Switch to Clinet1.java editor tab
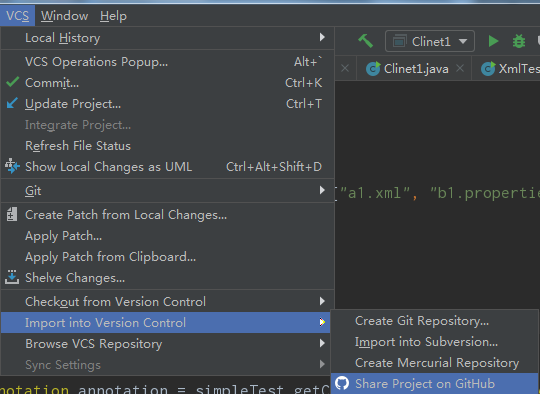The image size is (540, 394). pos(414,69)
